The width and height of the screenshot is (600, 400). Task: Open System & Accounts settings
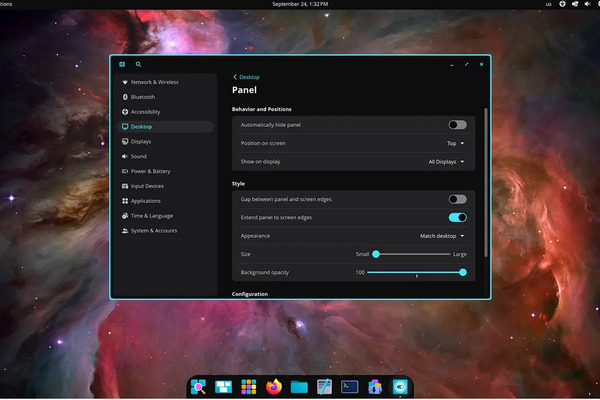pyautogui.click(x=165, y=231)
